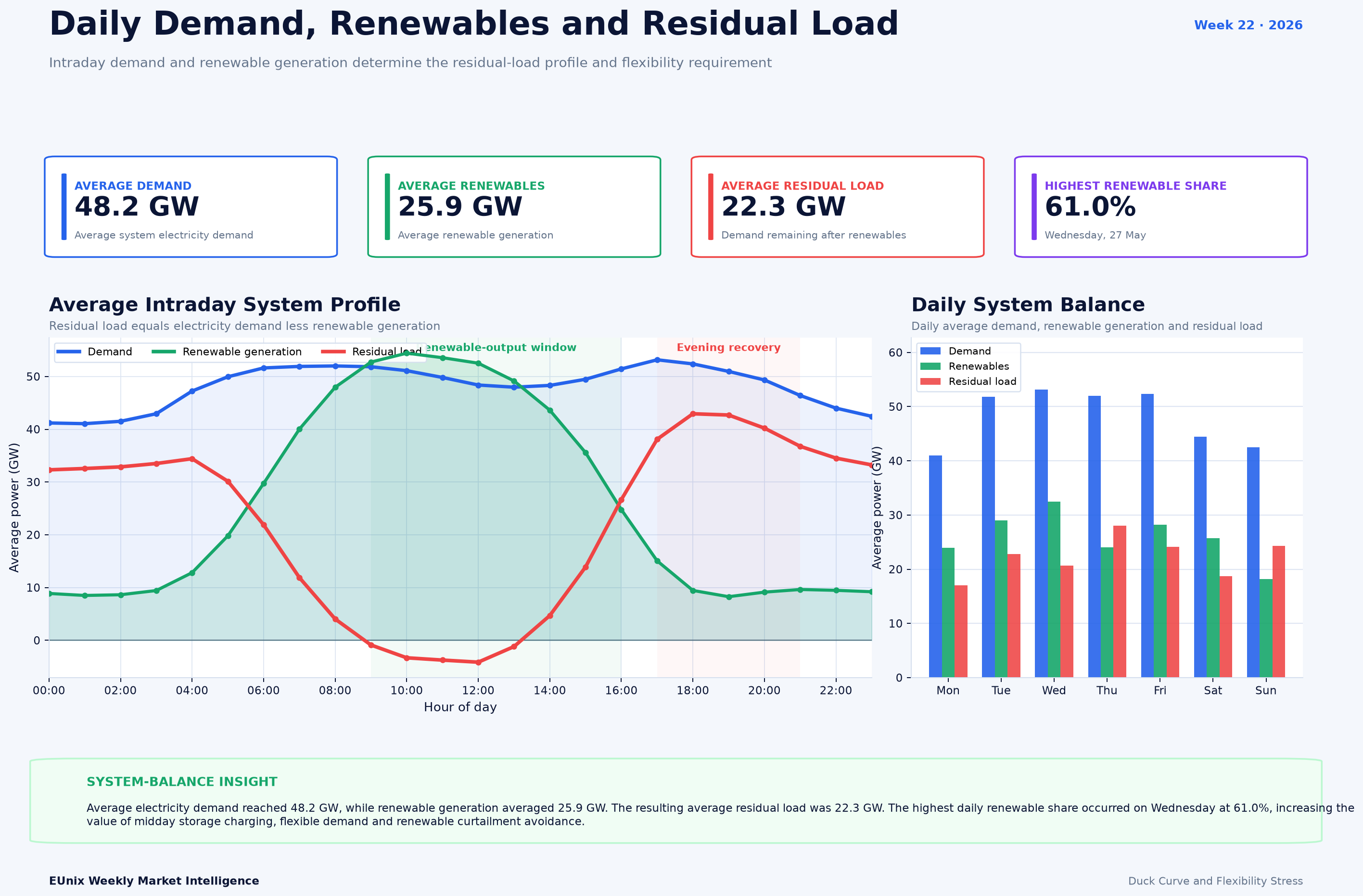The height and width of the screenshot is (896, 1363).
Task: Click the Mon label on the bar chart
Action: (x=948, y=691)
